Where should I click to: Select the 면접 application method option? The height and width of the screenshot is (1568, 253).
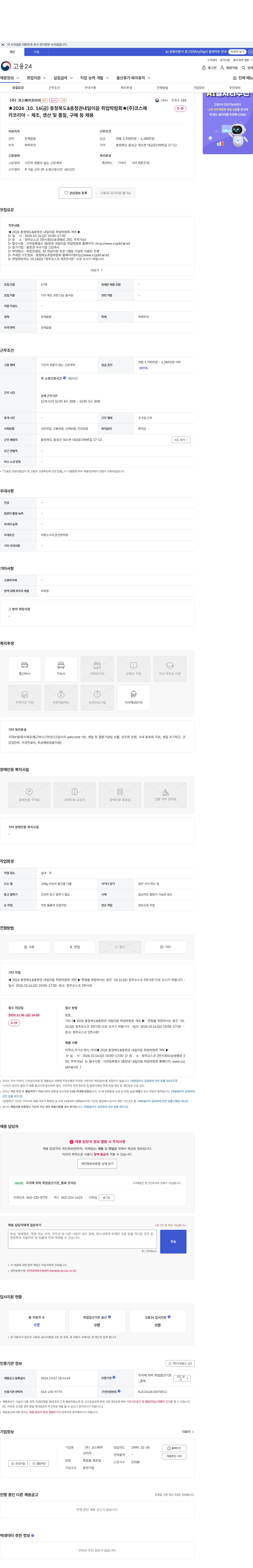coord(74,947)
